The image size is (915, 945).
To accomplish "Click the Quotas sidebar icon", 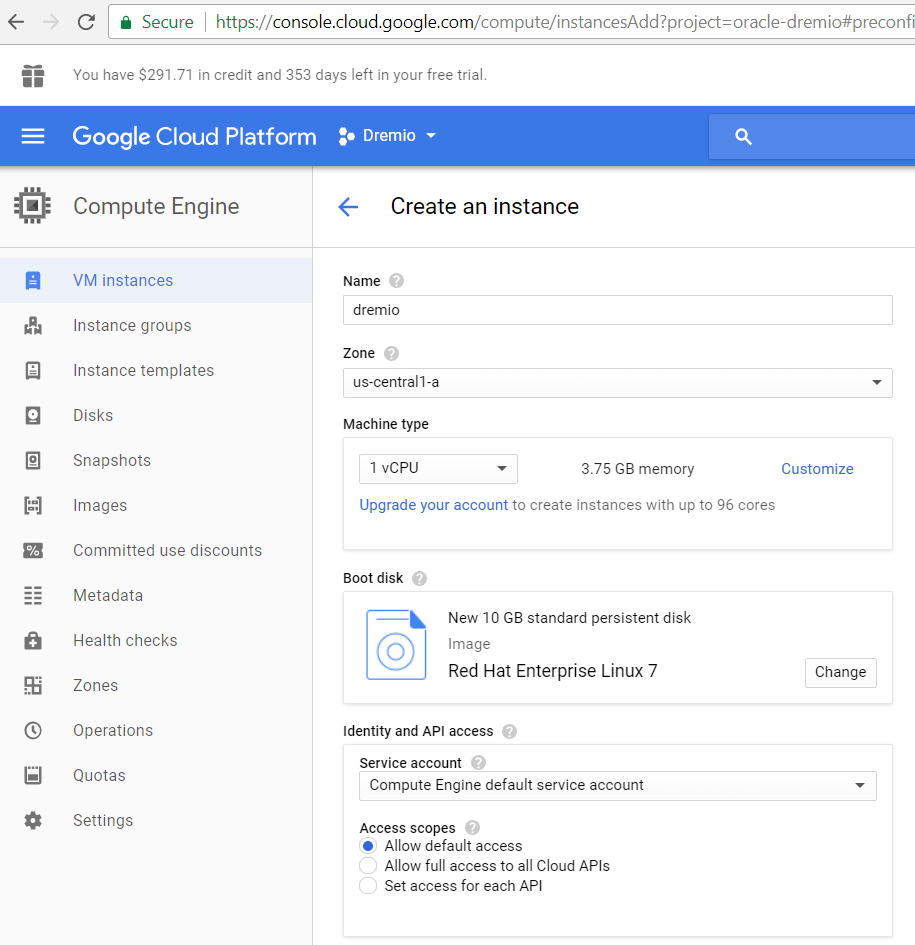I will pyautogui.click(x=33, y=775).
